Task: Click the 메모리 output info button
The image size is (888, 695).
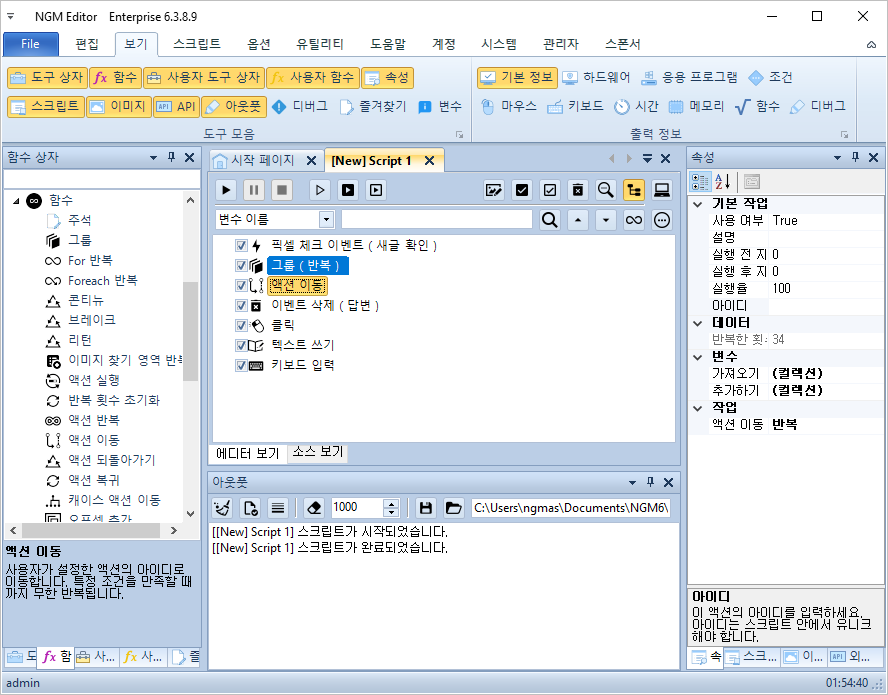Action: point(697,106)
